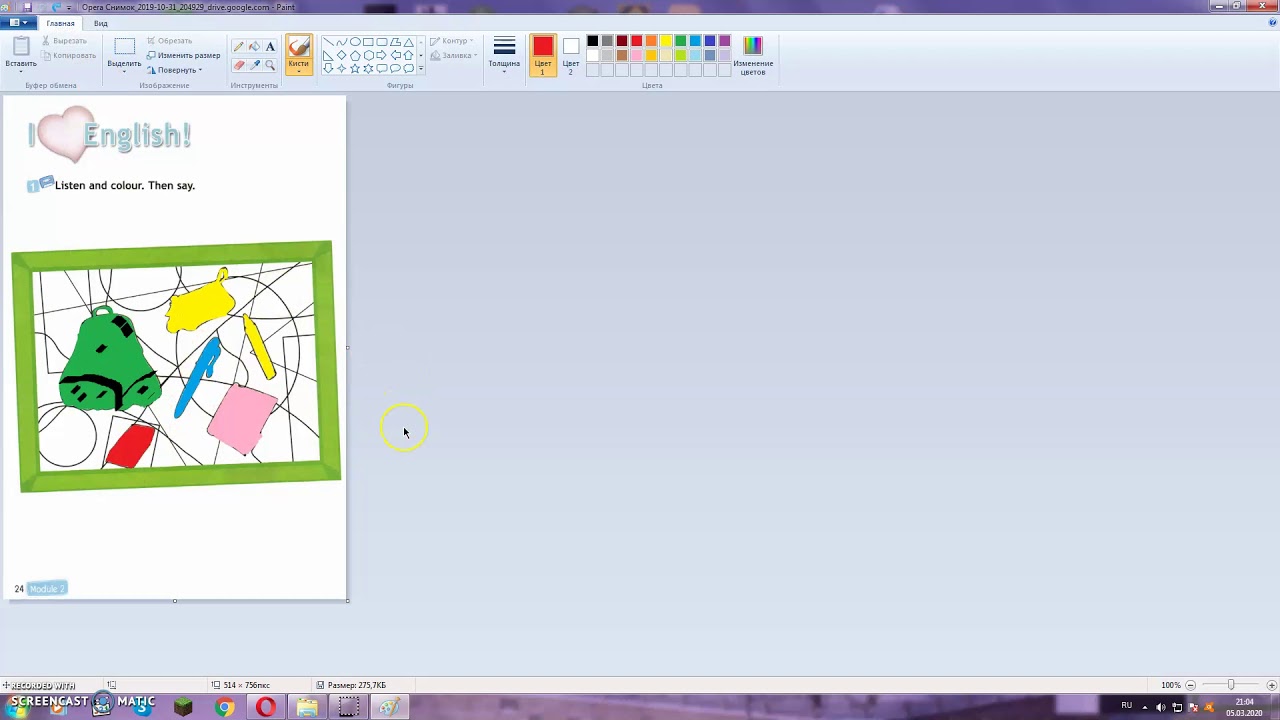
Task: Click the volume icon in system tray
Action: pos(1160,707)
